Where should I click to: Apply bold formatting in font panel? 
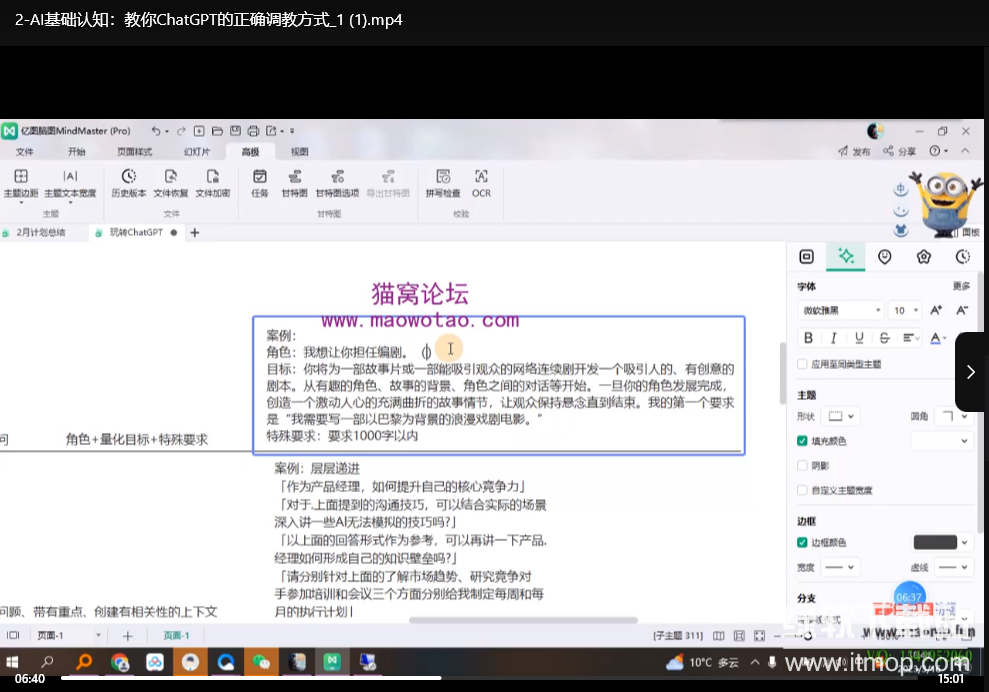(808, 338)
